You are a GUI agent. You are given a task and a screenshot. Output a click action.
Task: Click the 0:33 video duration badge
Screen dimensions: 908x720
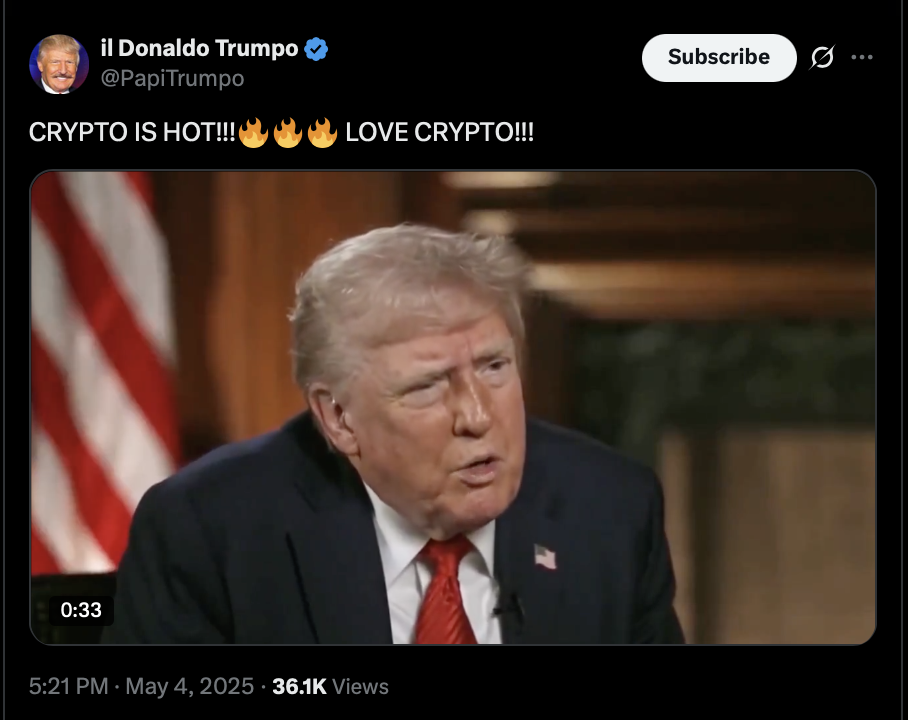[81, 610]
